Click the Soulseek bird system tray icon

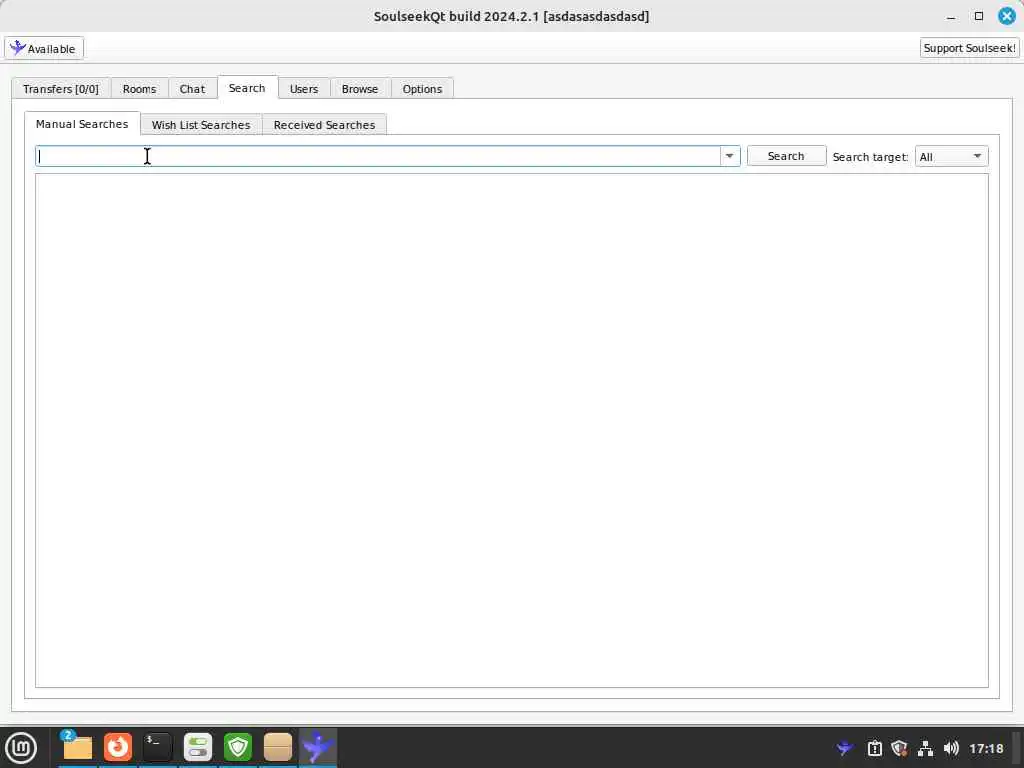click(x=844, y=748)
